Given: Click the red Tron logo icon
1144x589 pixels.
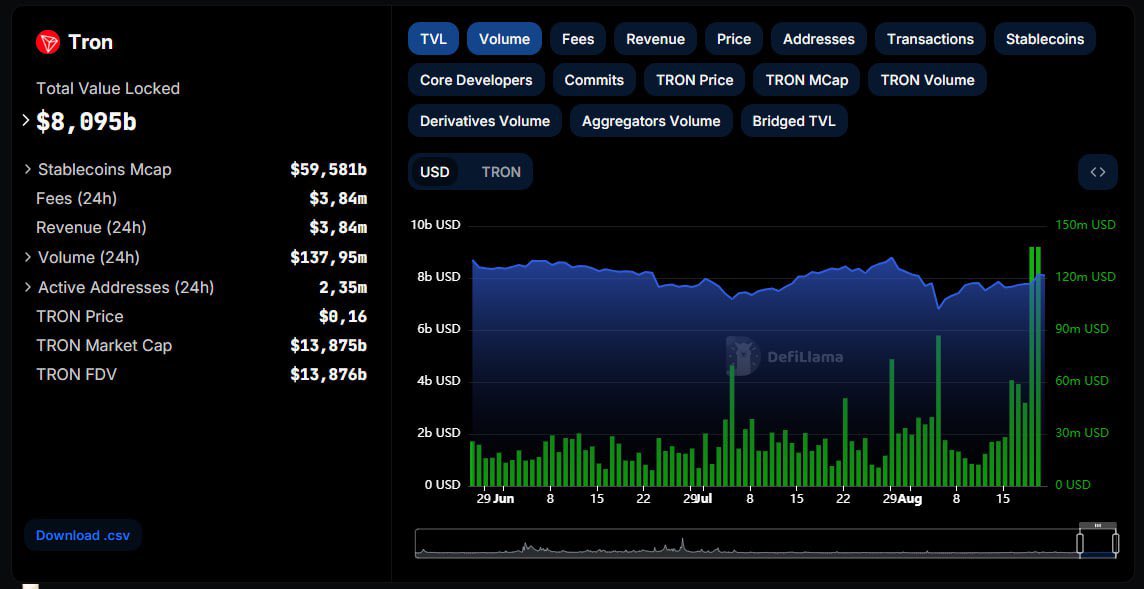Looking at the screenshot, I should 48,42.
